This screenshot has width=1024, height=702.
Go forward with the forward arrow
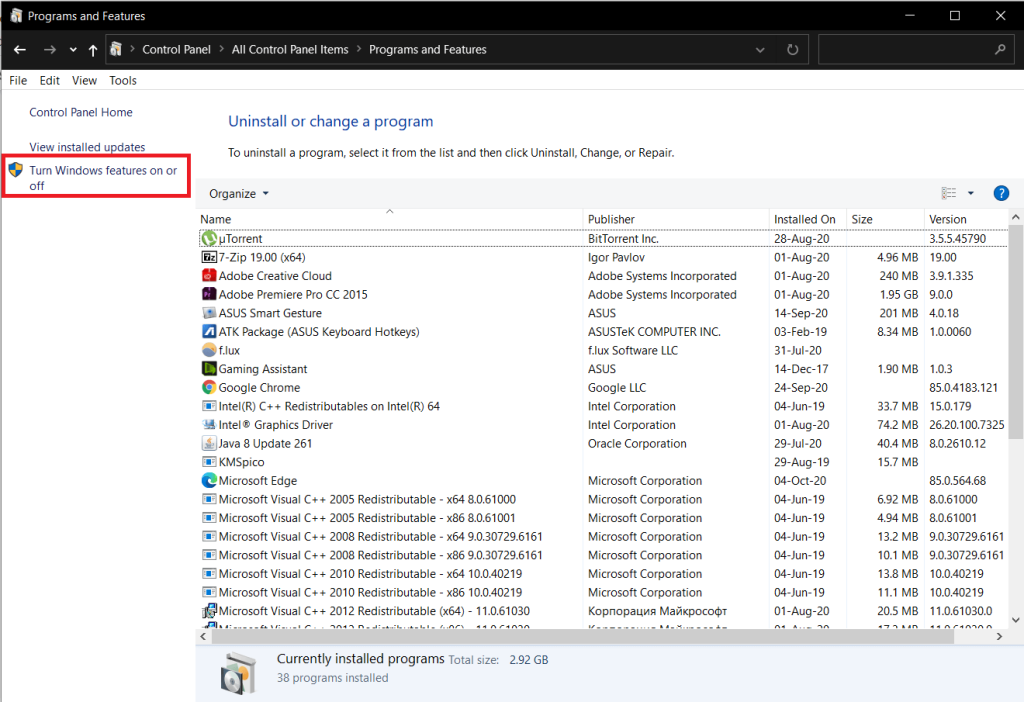pos(50,50)
